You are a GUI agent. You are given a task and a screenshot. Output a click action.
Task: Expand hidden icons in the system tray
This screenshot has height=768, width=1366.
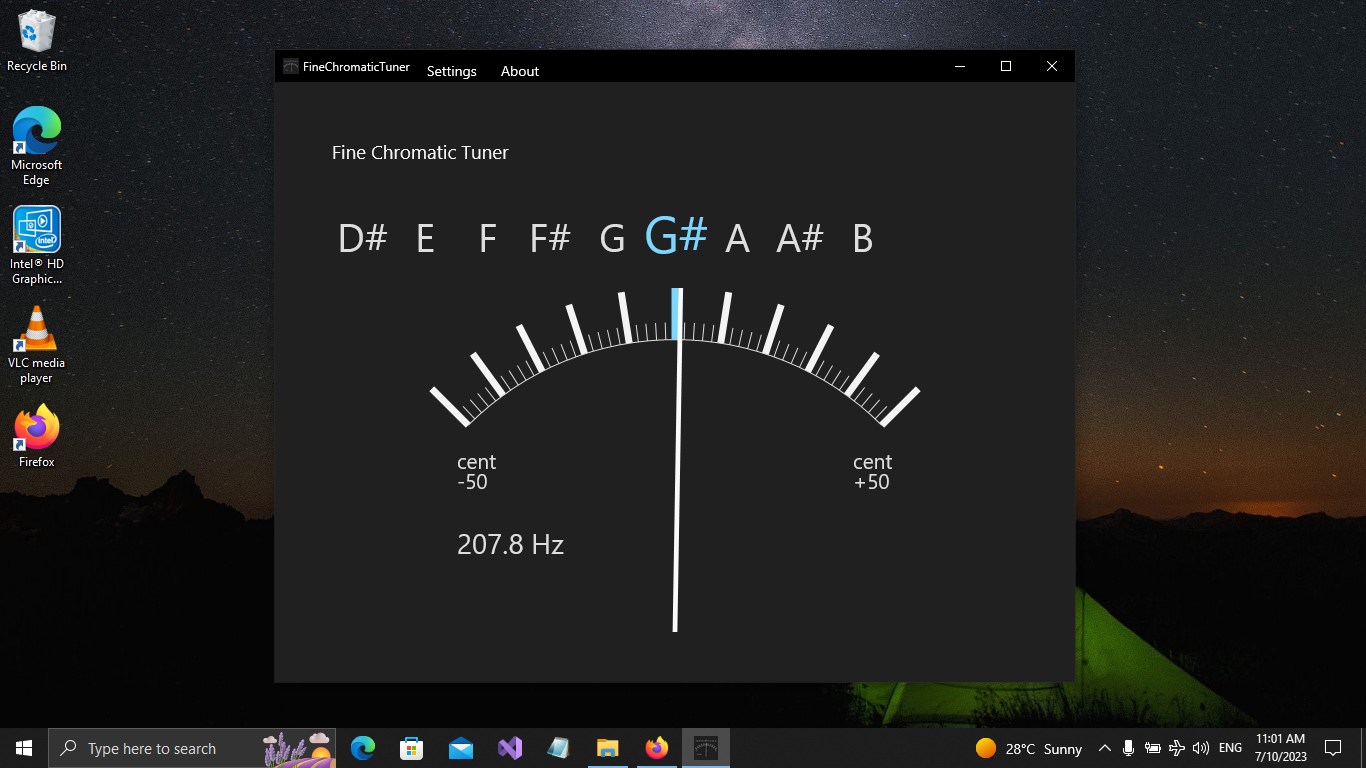[x=1104, y=747]
